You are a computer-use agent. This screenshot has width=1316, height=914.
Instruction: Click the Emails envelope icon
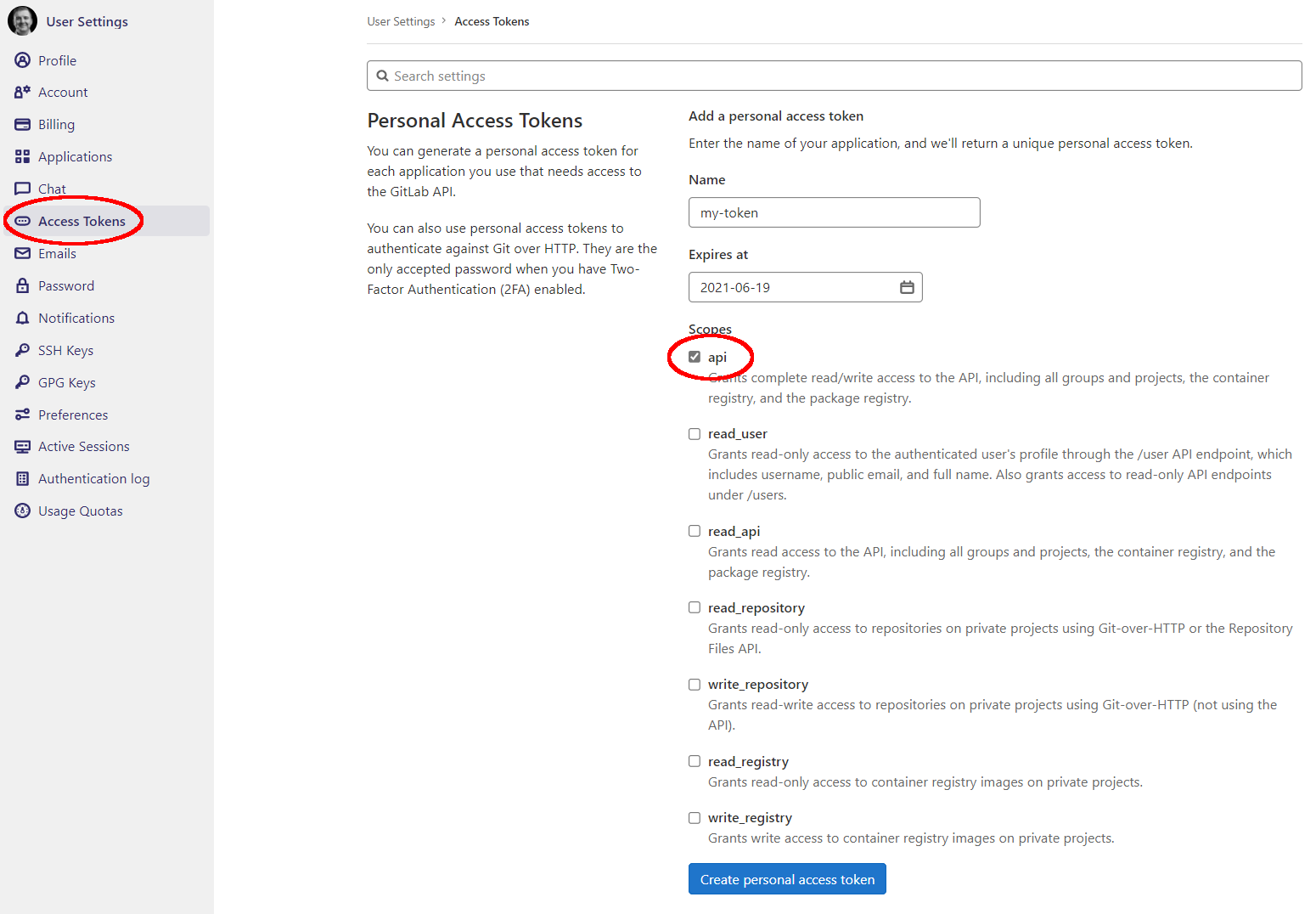coord(22,253)
